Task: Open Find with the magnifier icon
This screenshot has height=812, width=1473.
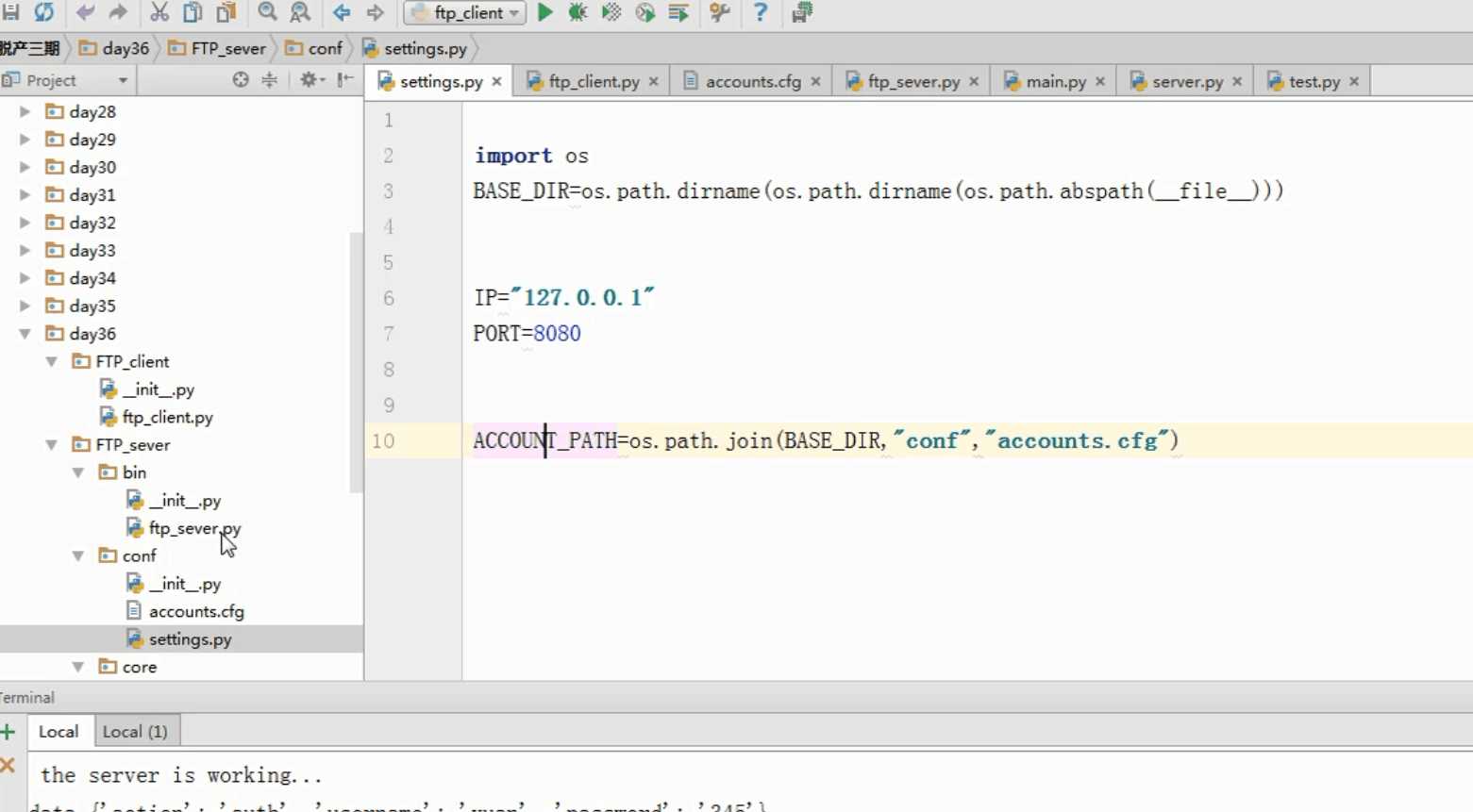Action: click(x=268, y=12)
